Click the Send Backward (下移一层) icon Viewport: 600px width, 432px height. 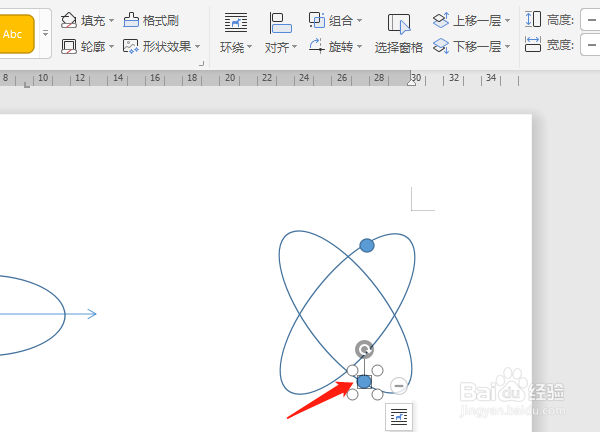pyautogui.click(x=441, y=46)
